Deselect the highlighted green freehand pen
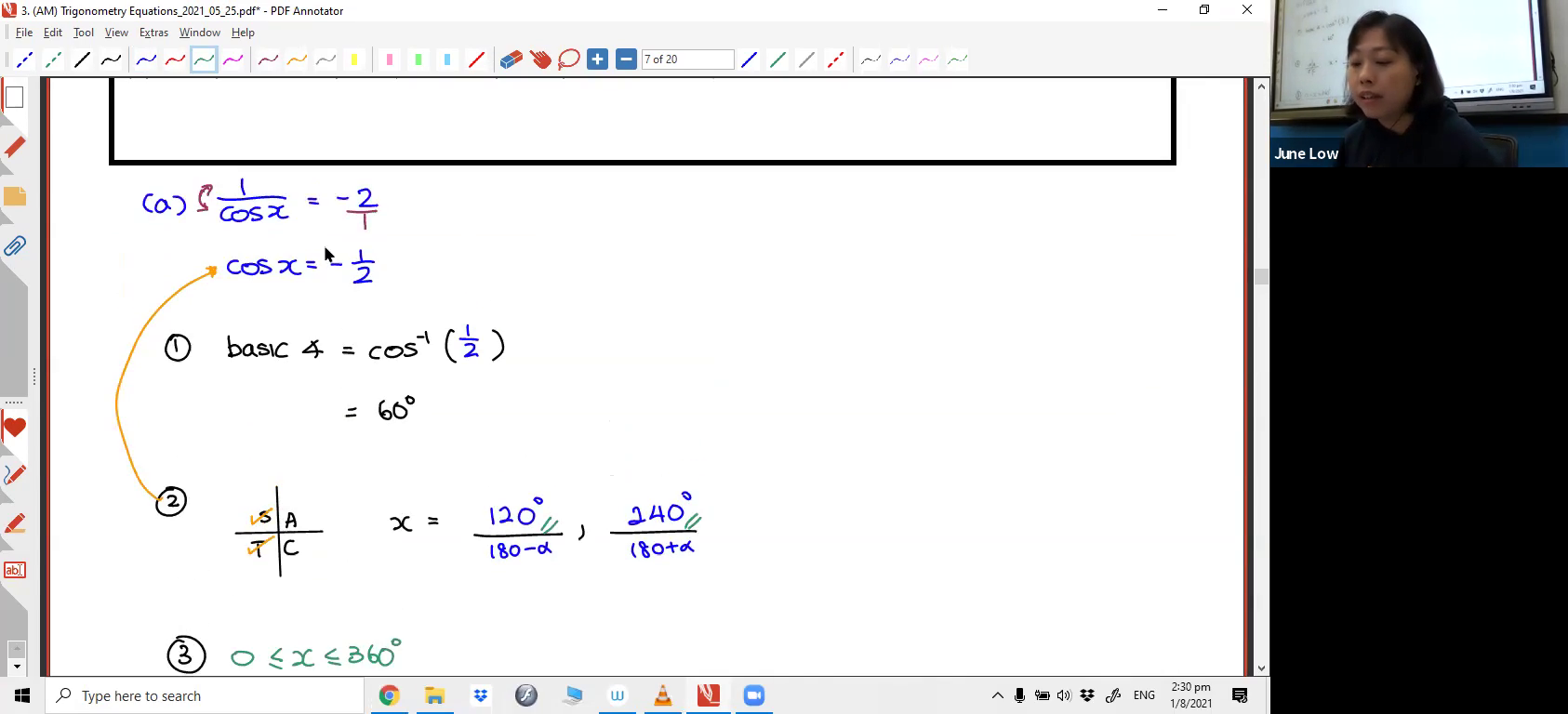The image size is (1568, 714). click(204, 59)
